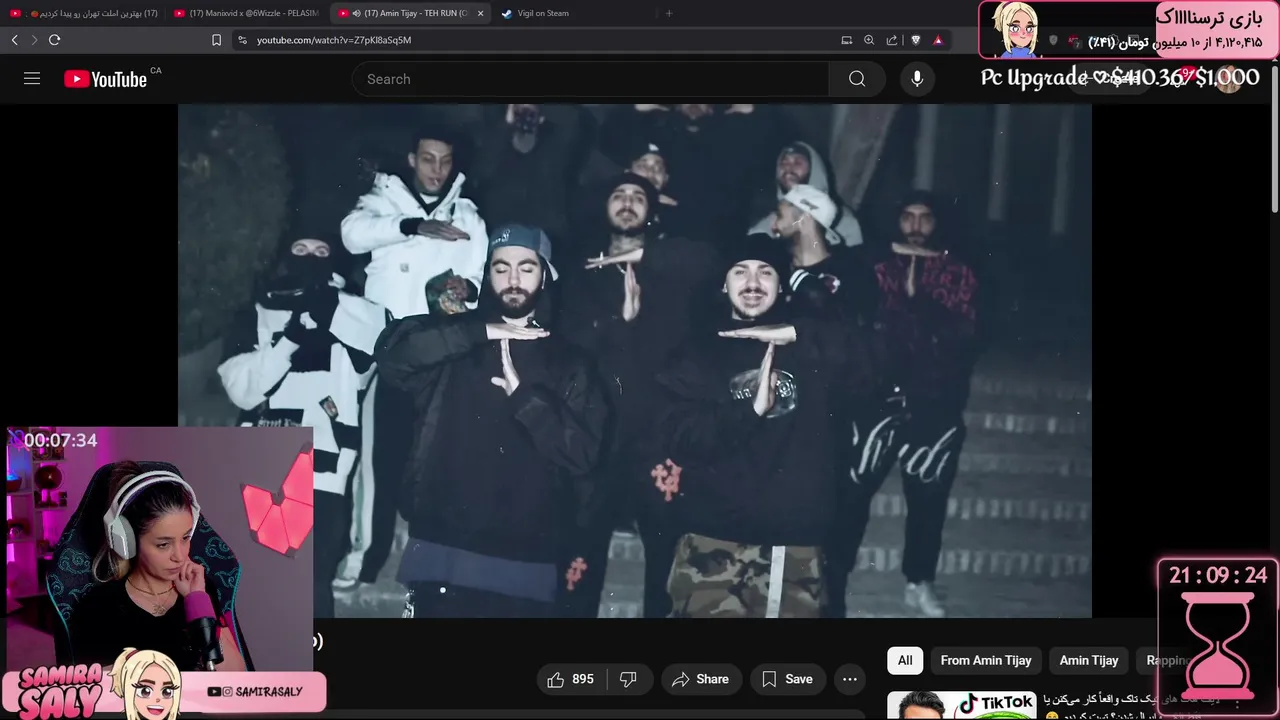Focus the youtube.com address bar URL
Viewport: 1280px width, 720px height.
coord(334,40)
